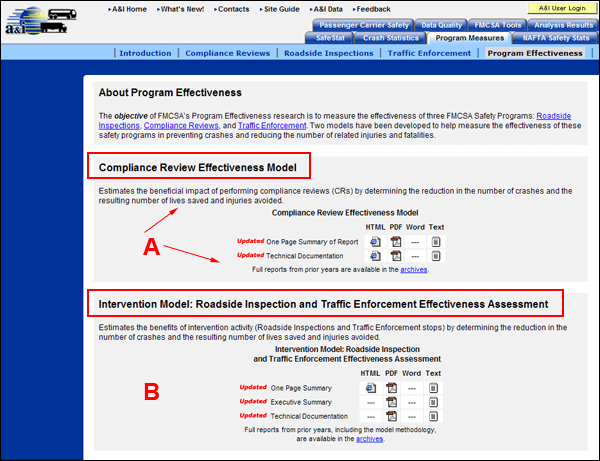Open archives link under Compliance Review model
Screen dimensions: 600x461
414,269
